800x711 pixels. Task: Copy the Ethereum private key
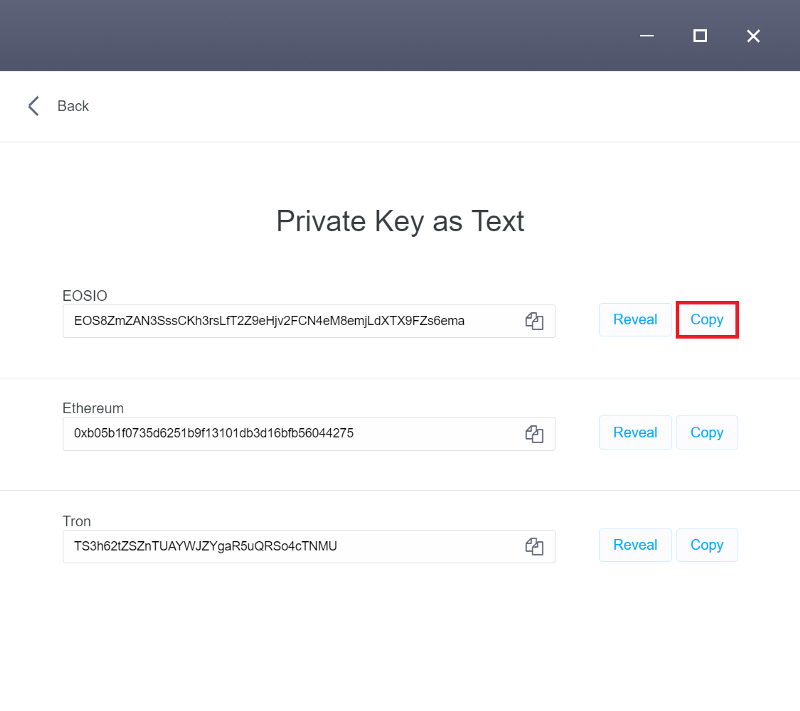(x=707, y=433)
